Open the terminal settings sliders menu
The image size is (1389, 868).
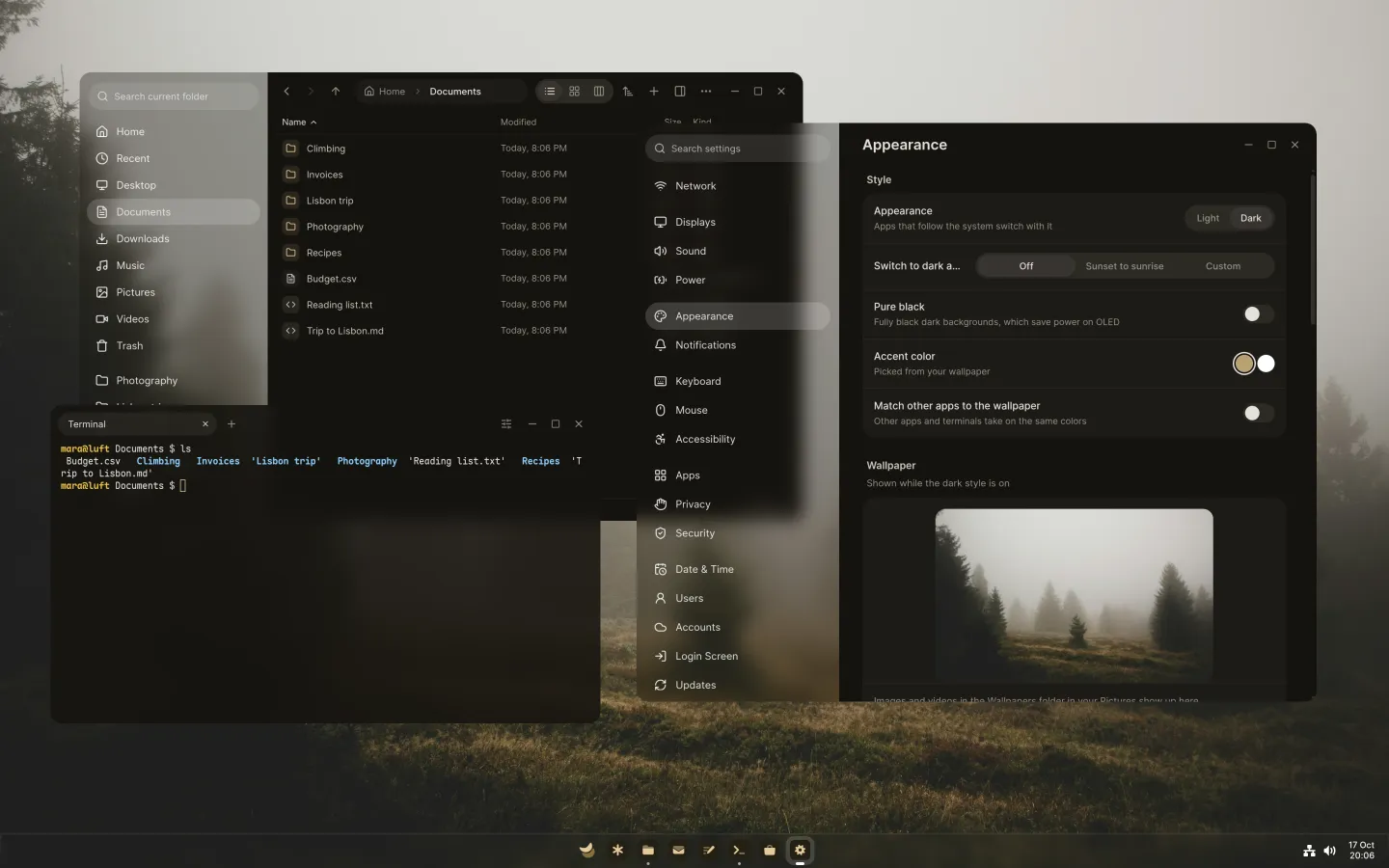point(506,424)
